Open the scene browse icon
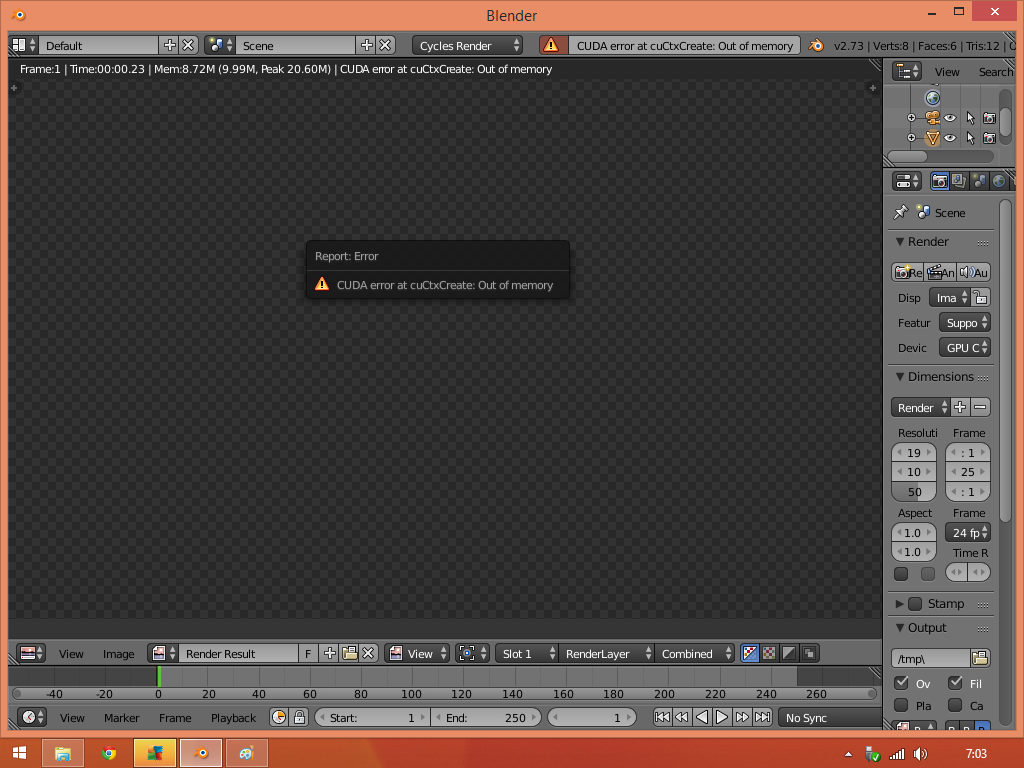The width and height of the screenshot is (1024, 768). click(x=220, y=45)
